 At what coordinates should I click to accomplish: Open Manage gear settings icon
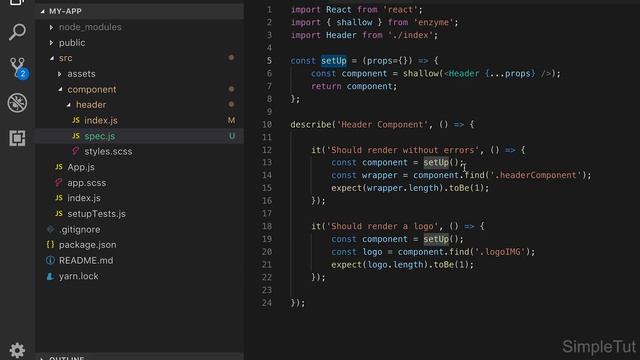pos(17,350)
